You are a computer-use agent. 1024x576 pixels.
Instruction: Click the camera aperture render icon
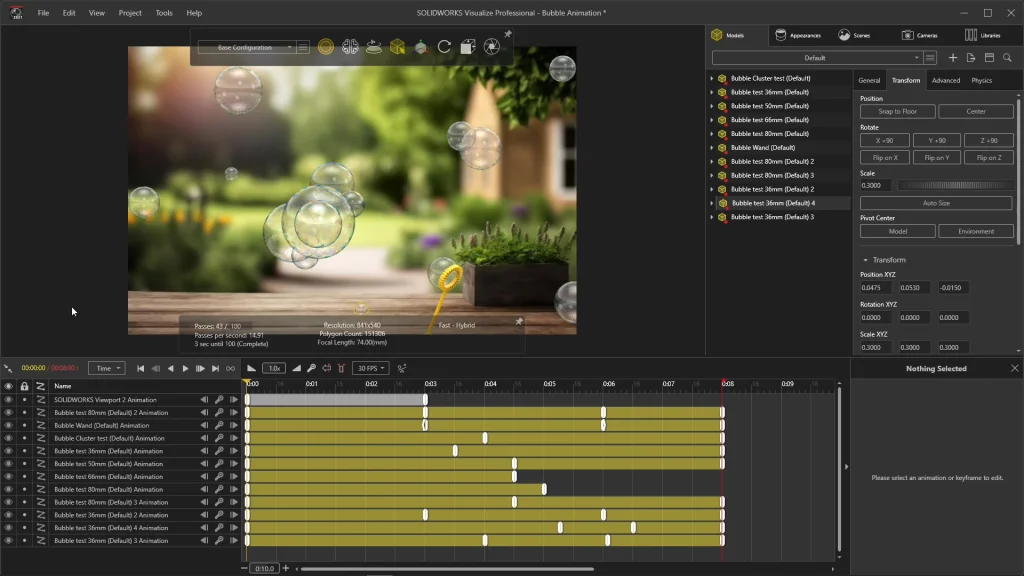(492, 47)
